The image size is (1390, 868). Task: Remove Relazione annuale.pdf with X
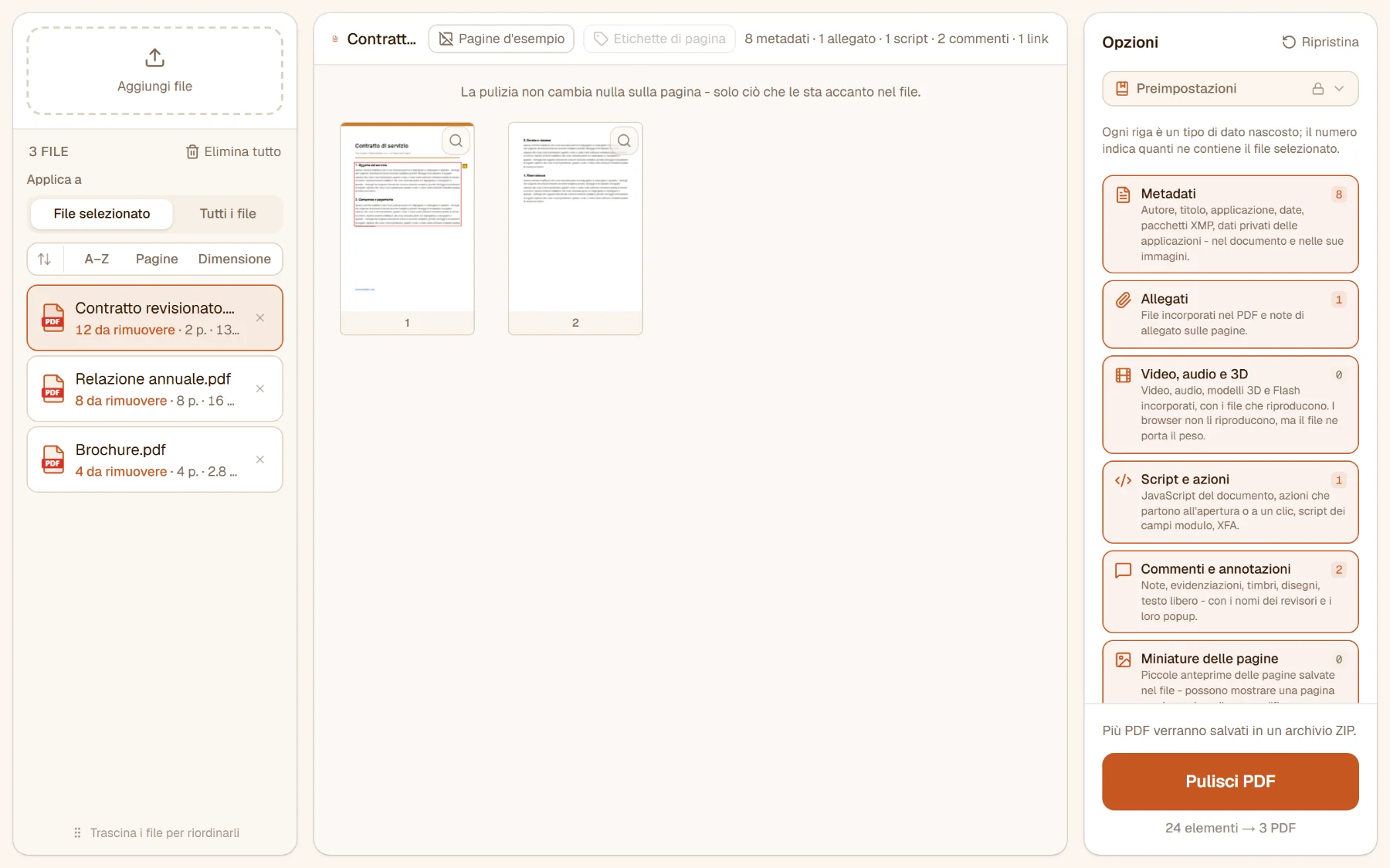point(260,389)
